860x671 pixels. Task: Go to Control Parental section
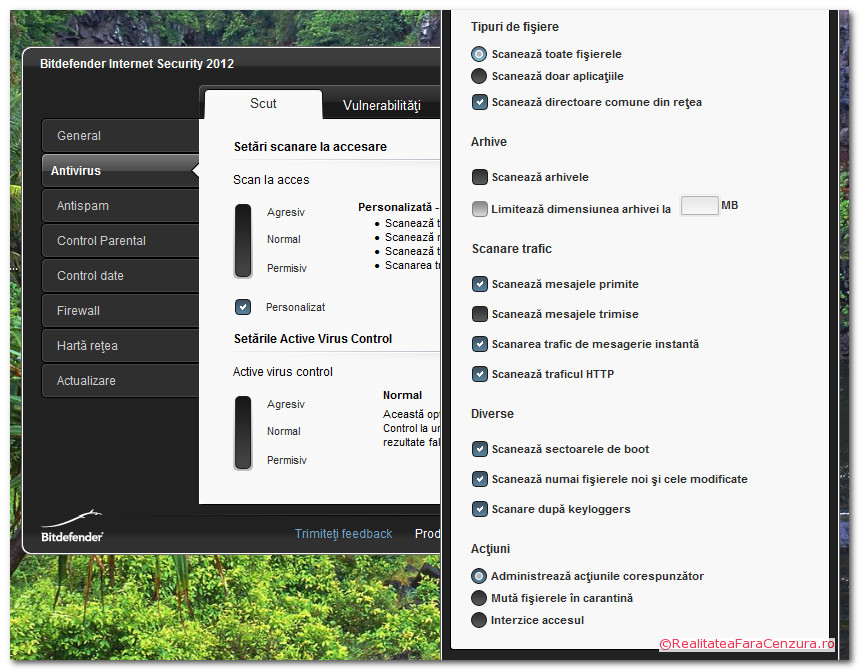coord(120,240)
